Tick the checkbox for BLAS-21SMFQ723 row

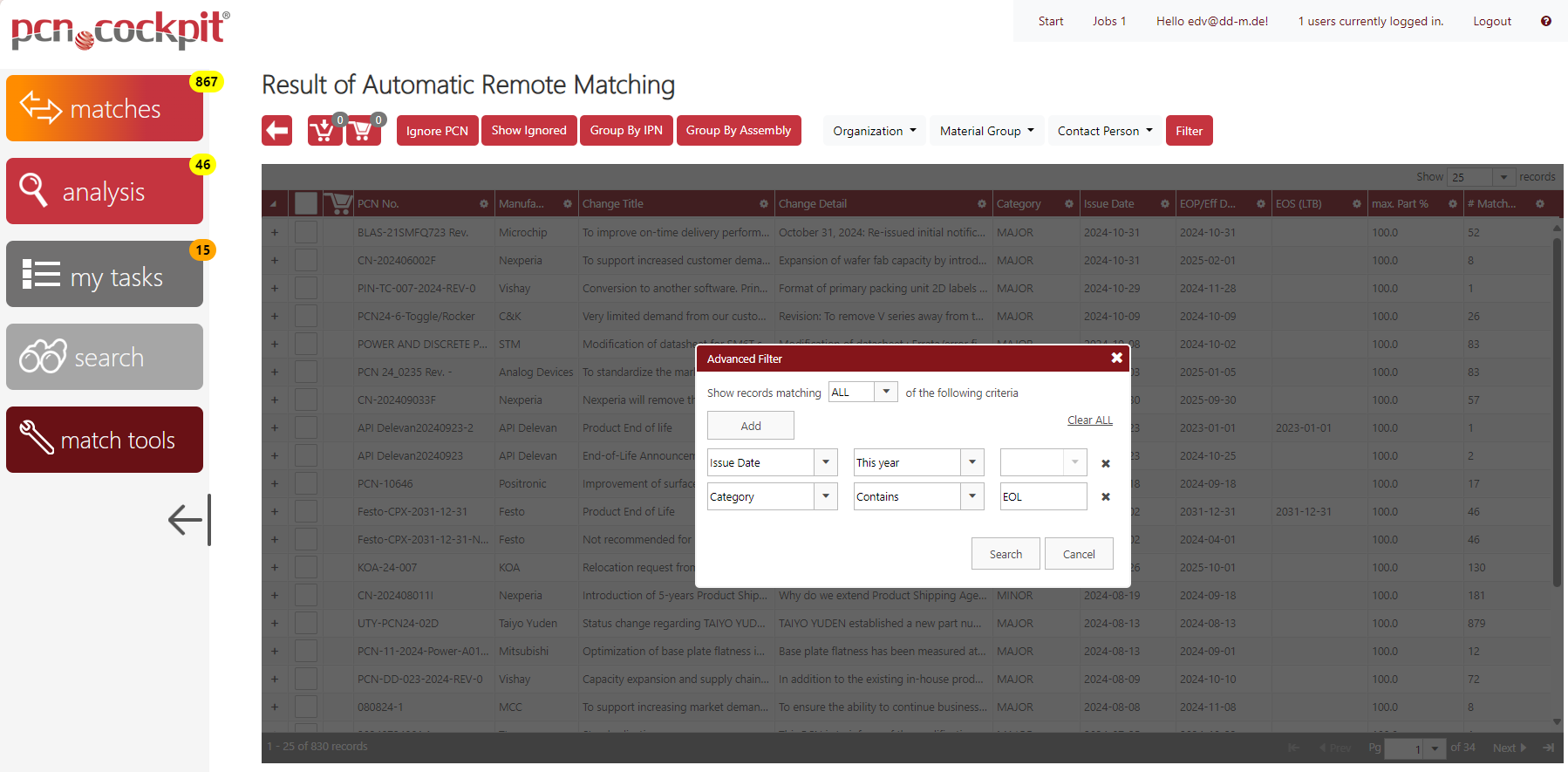pyautogui.click(x=306, y=233)
